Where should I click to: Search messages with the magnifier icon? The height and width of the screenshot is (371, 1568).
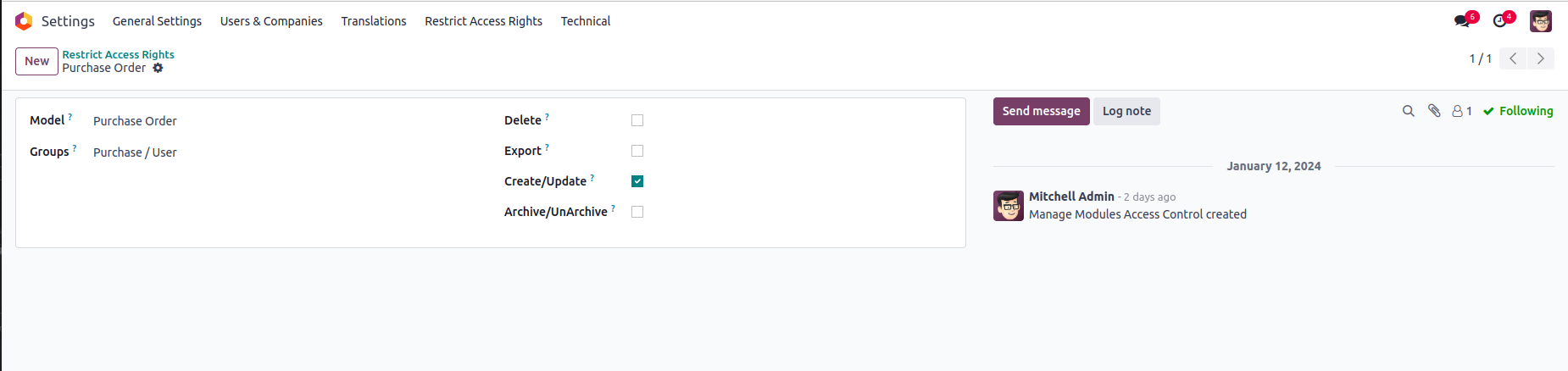1409,111
